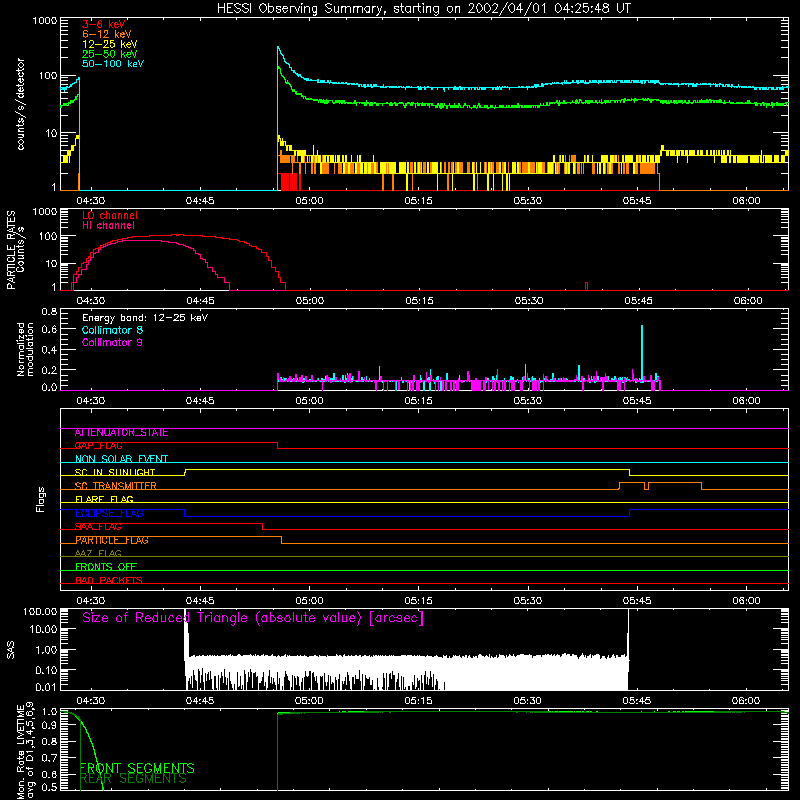Click the HESSI Observing Summary title text
Screen dimensions: 800x800
[x=424, y=9]
